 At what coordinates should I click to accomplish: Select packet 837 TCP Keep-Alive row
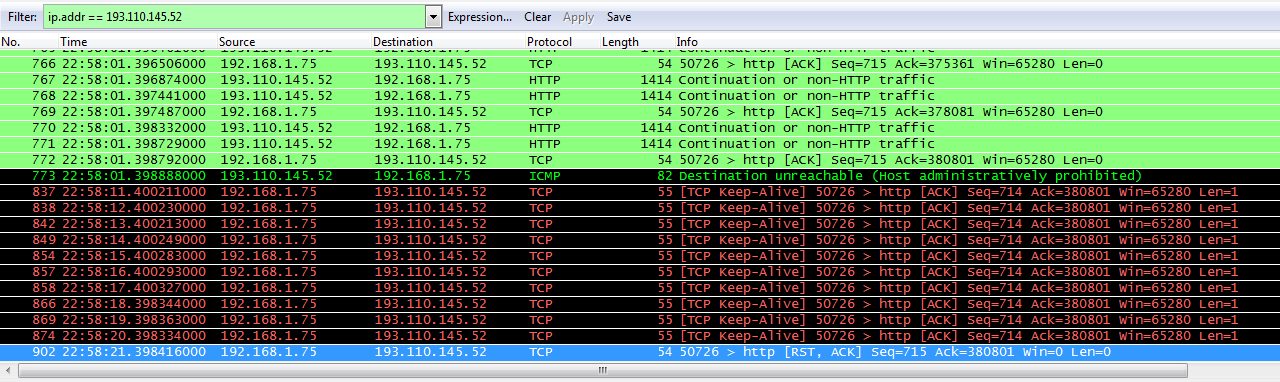point(640,192)
